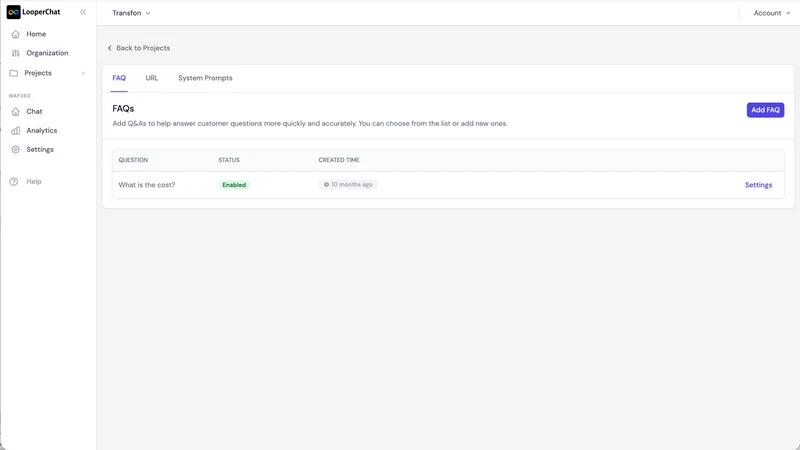800x450 pixels.
Task: Switch to the URL tab
Action: pos(152,78)
